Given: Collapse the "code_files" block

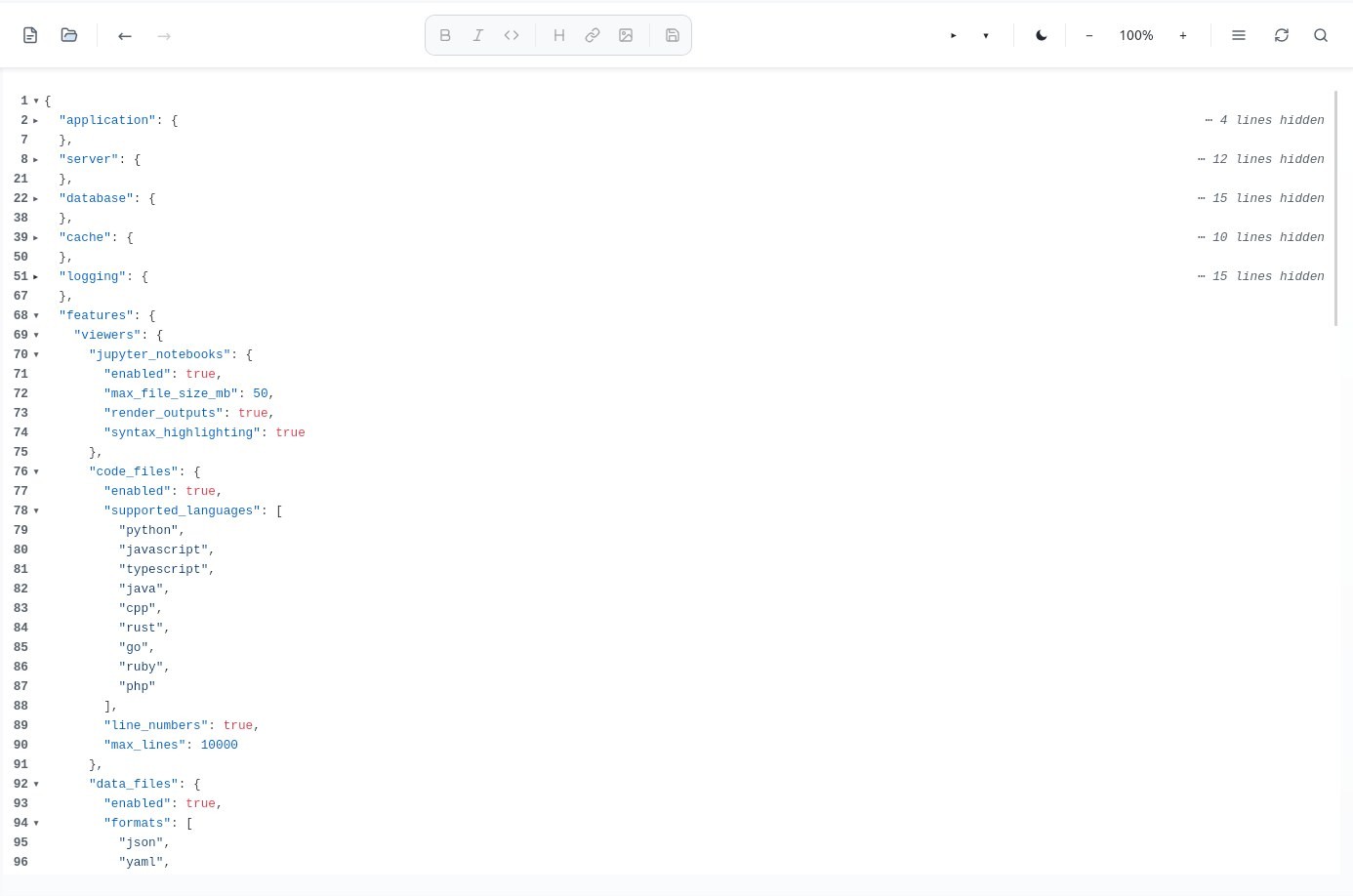Looking at the screenshot, I should pyautogui.click(x=36, y=471).
